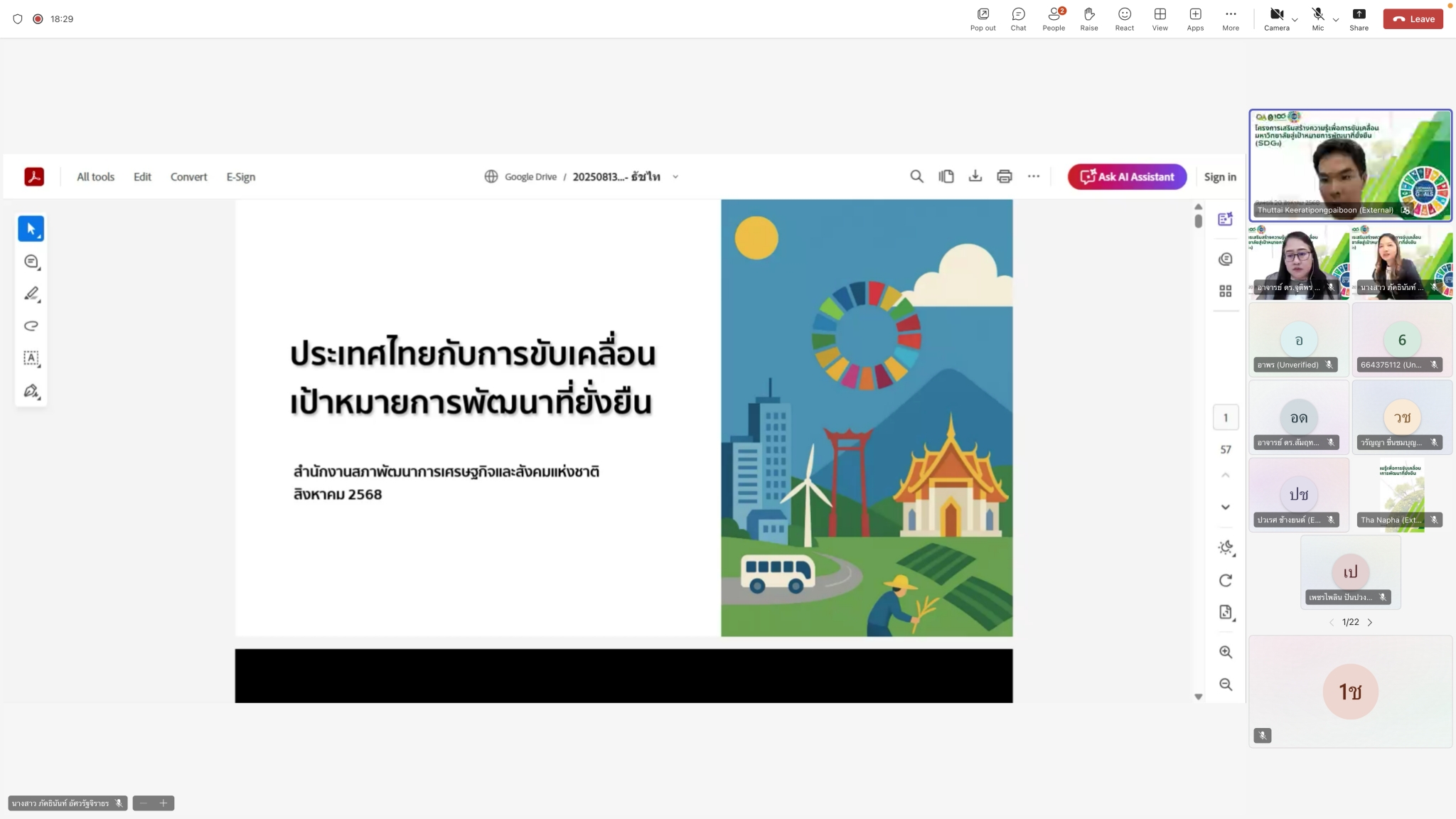Screen dimensions: 1456x819
Task: Open the Chat panel
Action: 1018,18
